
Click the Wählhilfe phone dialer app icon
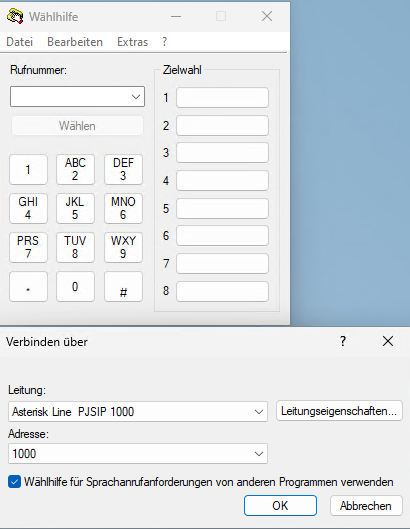[x=15, y=17]
